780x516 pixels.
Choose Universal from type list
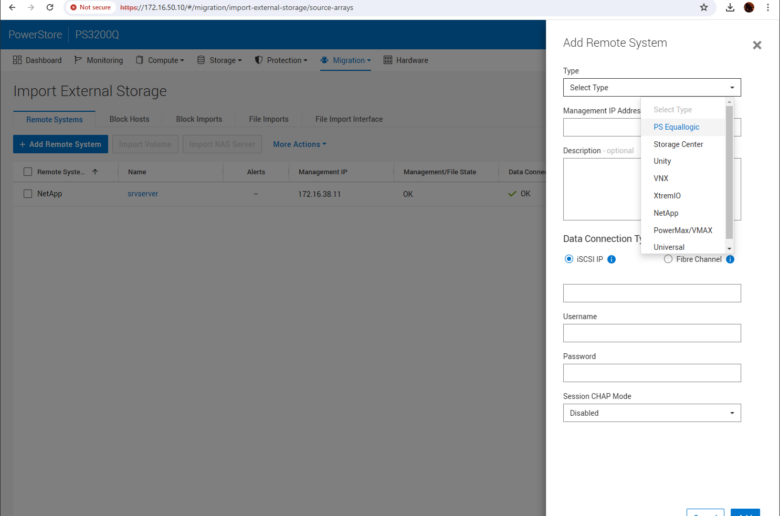(683, 247)
